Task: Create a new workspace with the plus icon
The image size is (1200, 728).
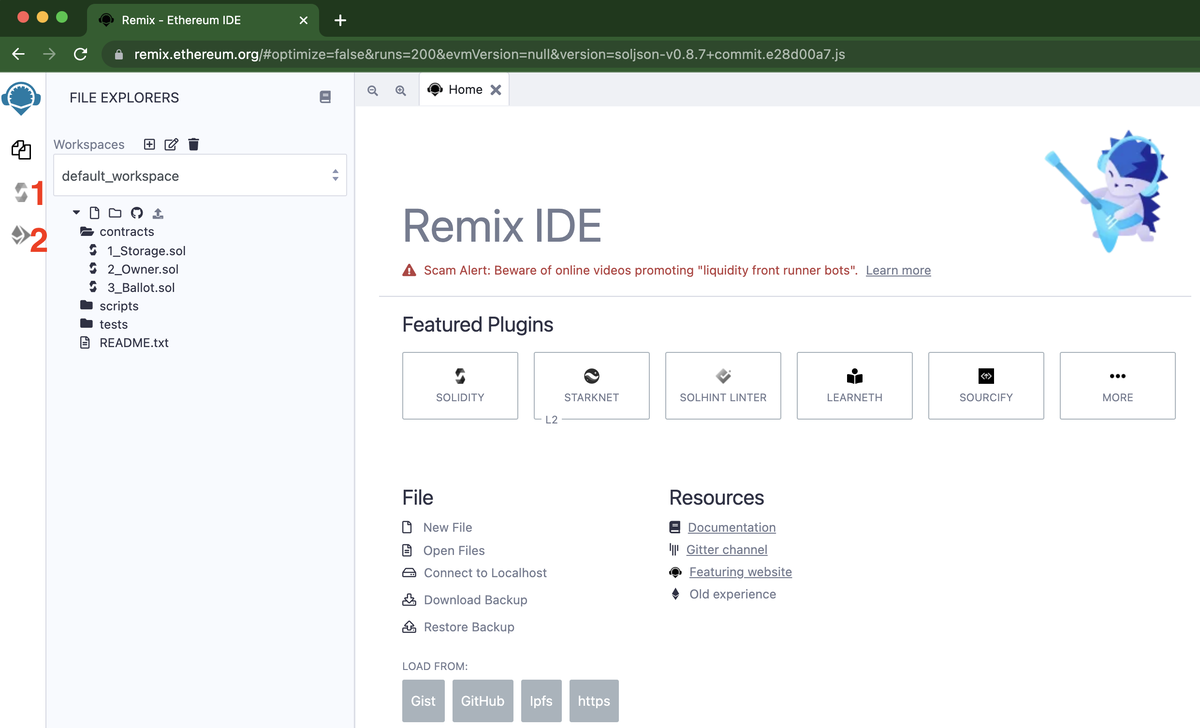Action: click(148, 144)
